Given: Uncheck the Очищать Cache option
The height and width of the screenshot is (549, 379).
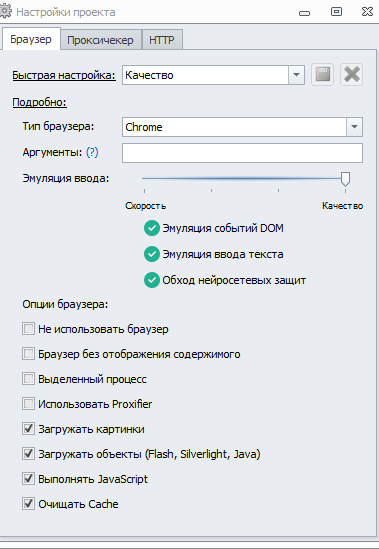Looking at the screenshot, I should 28,504.
